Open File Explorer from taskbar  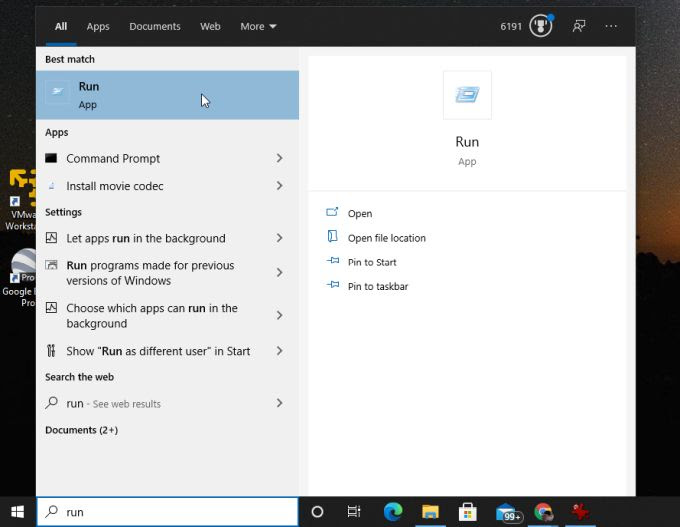pyautogui.click(x=430, y=512)
